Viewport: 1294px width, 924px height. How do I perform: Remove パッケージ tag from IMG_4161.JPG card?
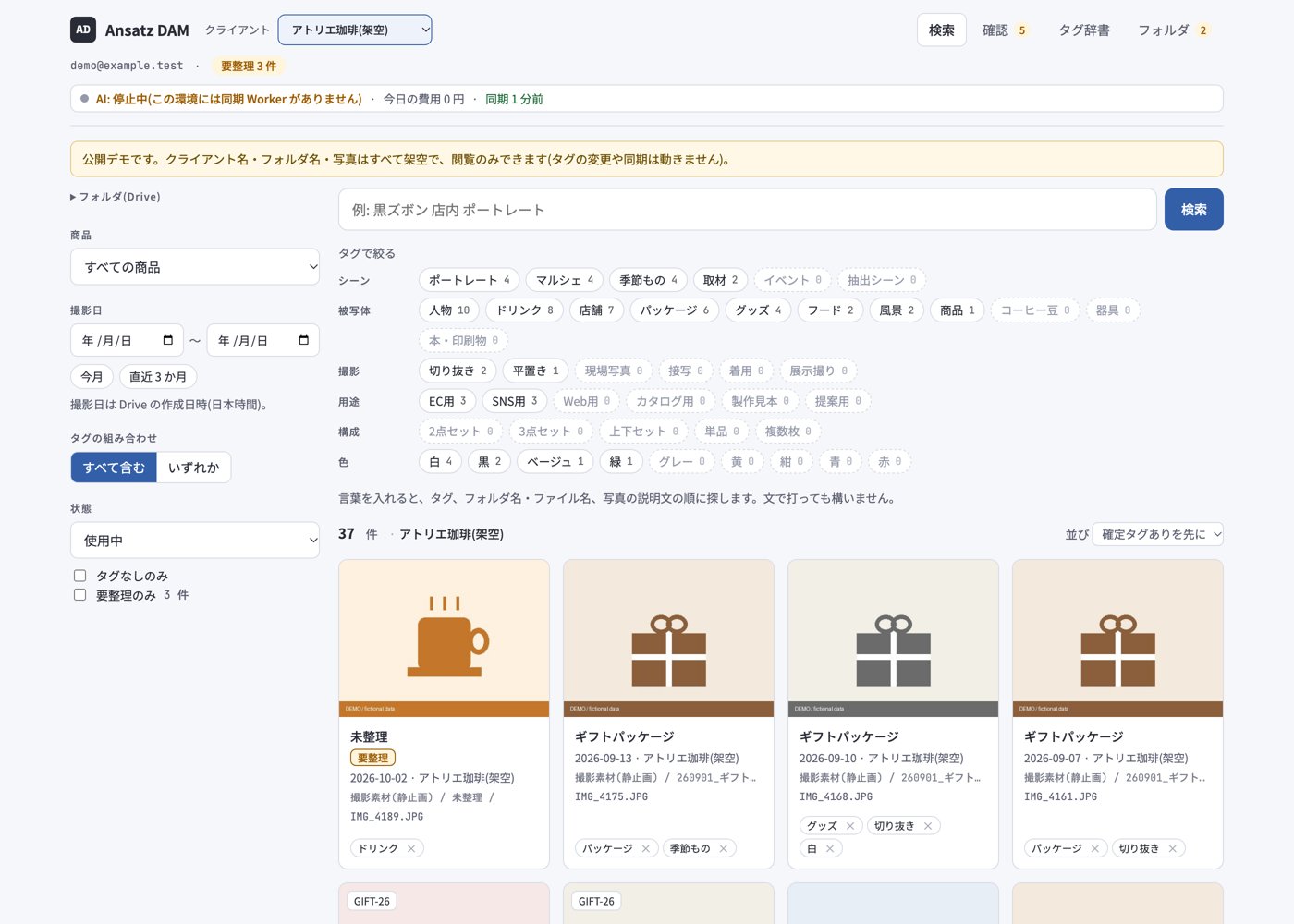click(x=1095, y=848)
